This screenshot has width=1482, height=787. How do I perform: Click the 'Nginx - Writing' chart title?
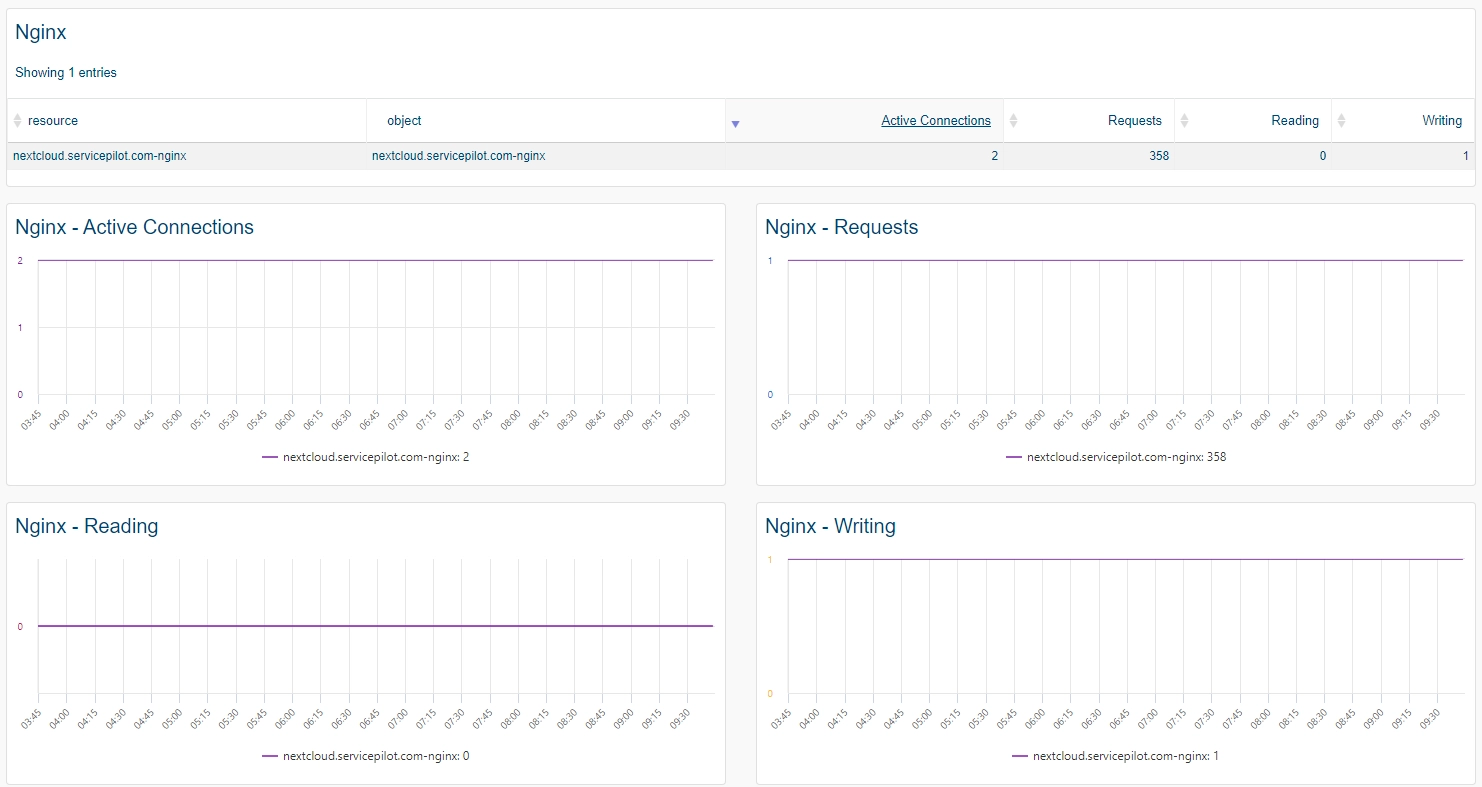(831, 526)
